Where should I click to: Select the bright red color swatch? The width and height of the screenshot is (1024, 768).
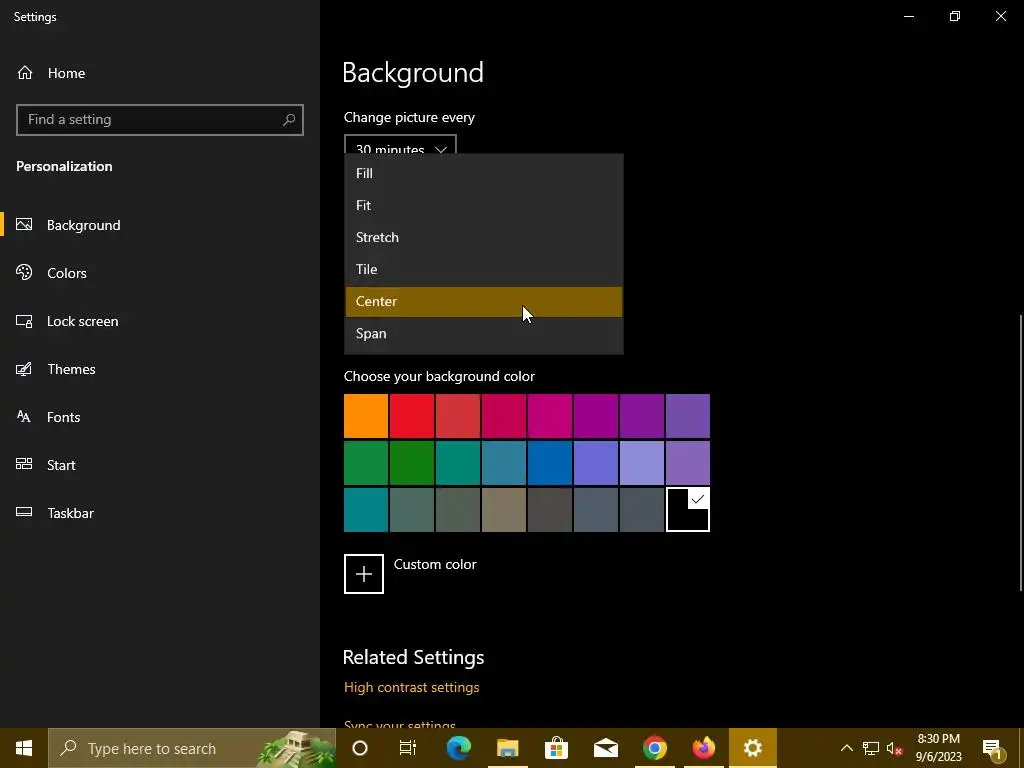click(412, 416)
